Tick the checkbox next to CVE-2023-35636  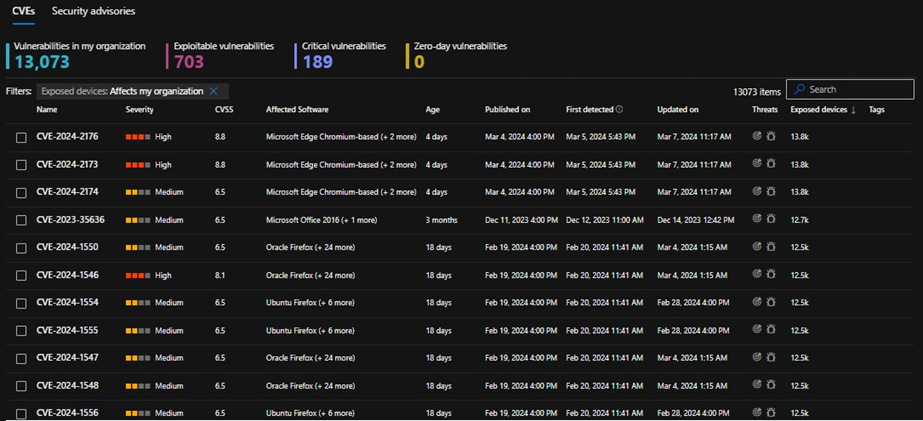(21, 220)
